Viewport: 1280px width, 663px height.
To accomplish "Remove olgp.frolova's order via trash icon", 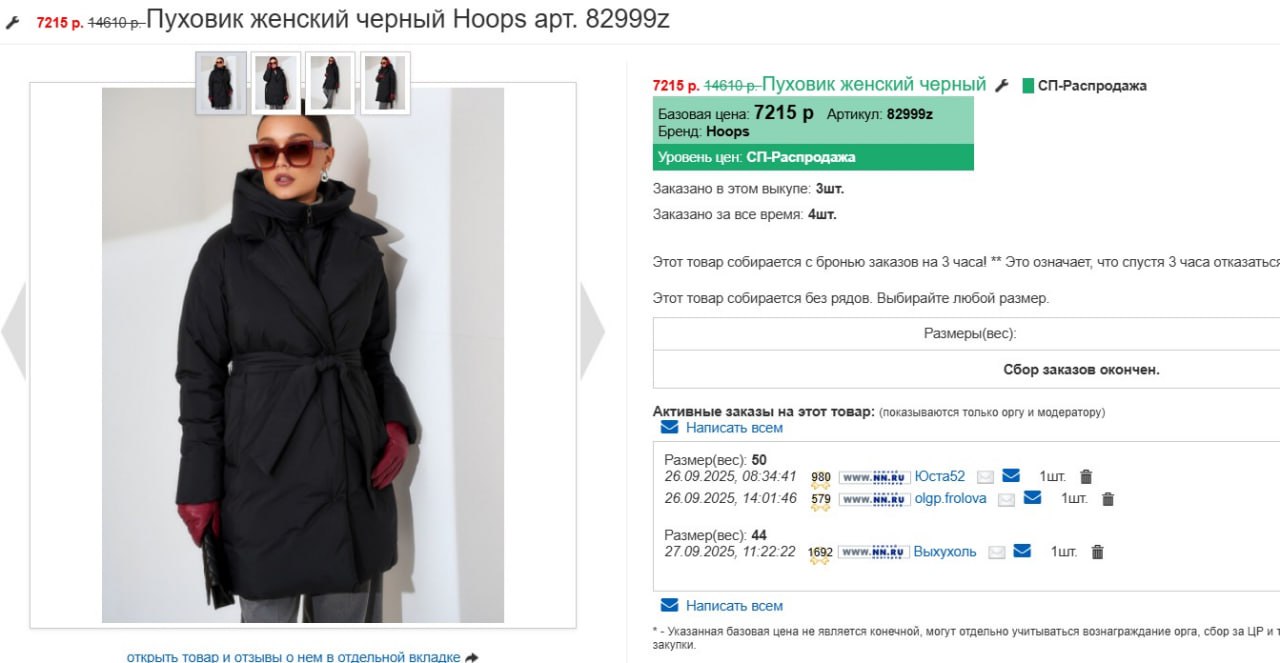I will click(1107, 499).
